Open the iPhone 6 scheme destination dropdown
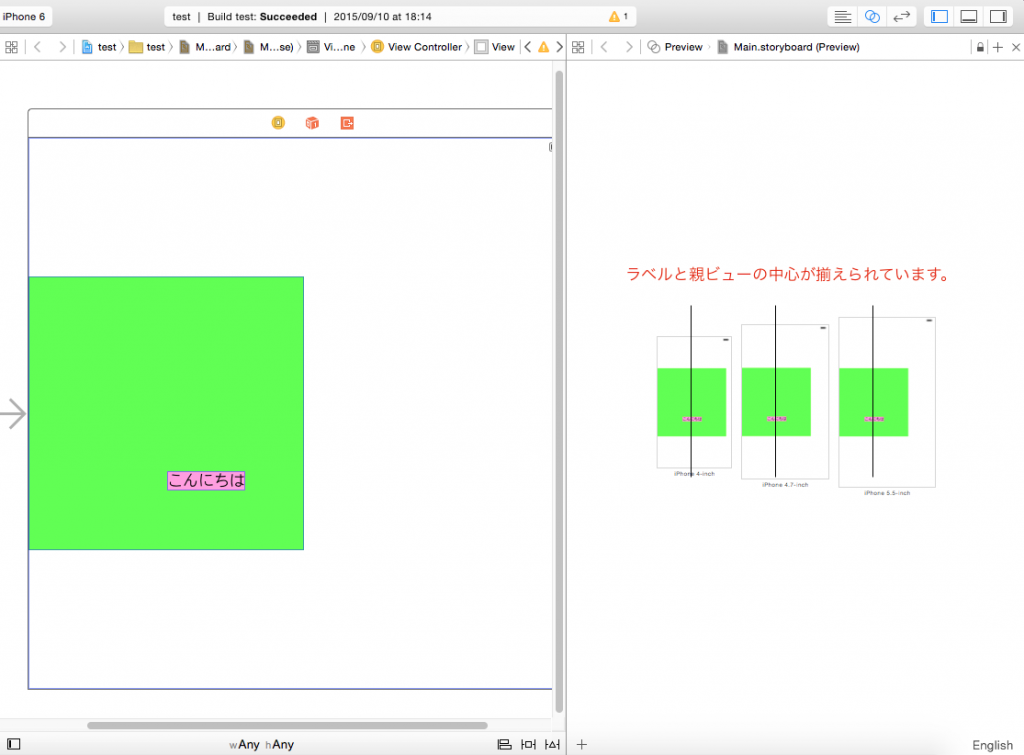This screenshot has height=755, width=1024. tap(25, 17)
